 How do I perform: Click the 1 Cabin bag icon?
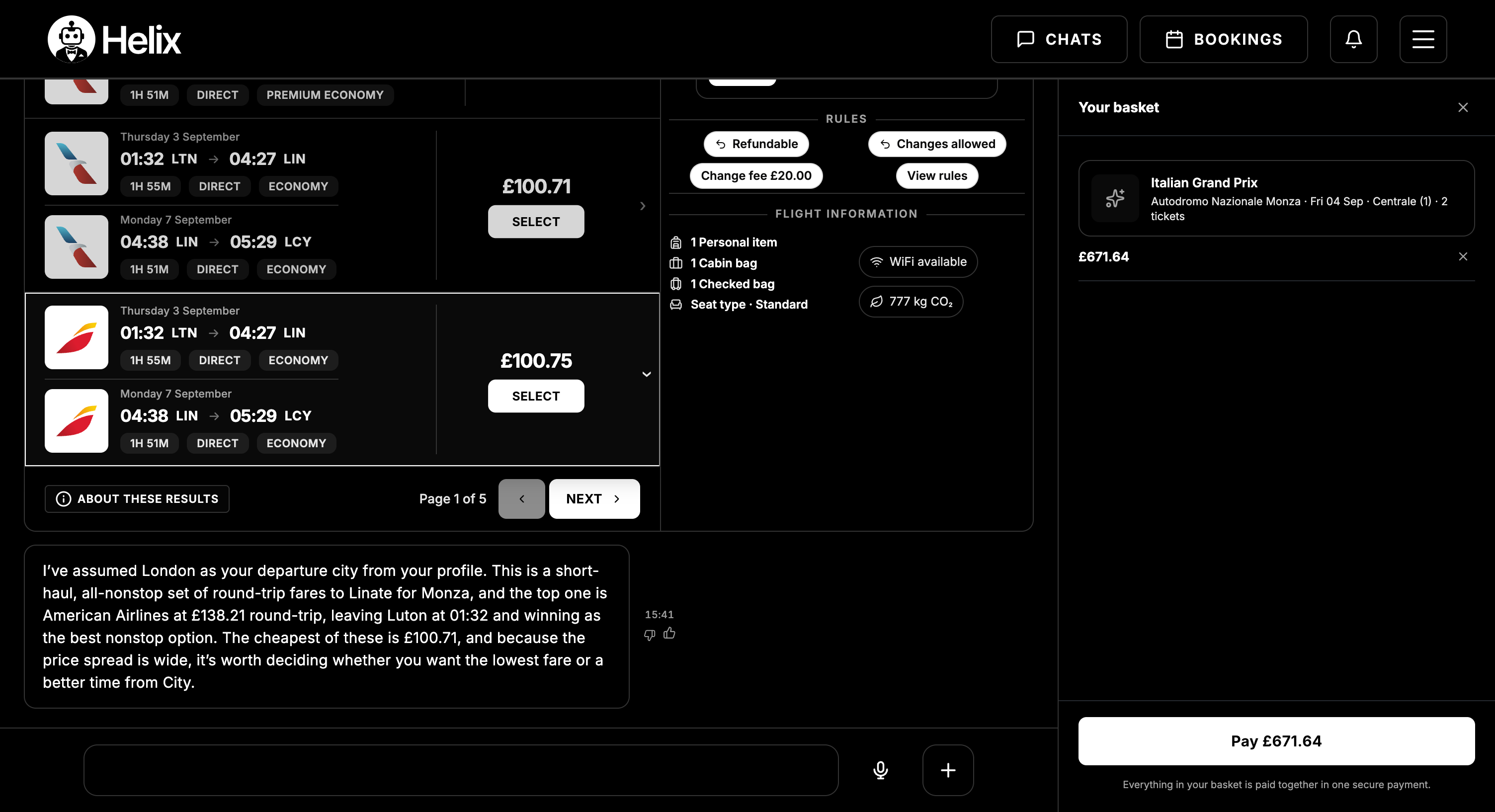point(675,263)
